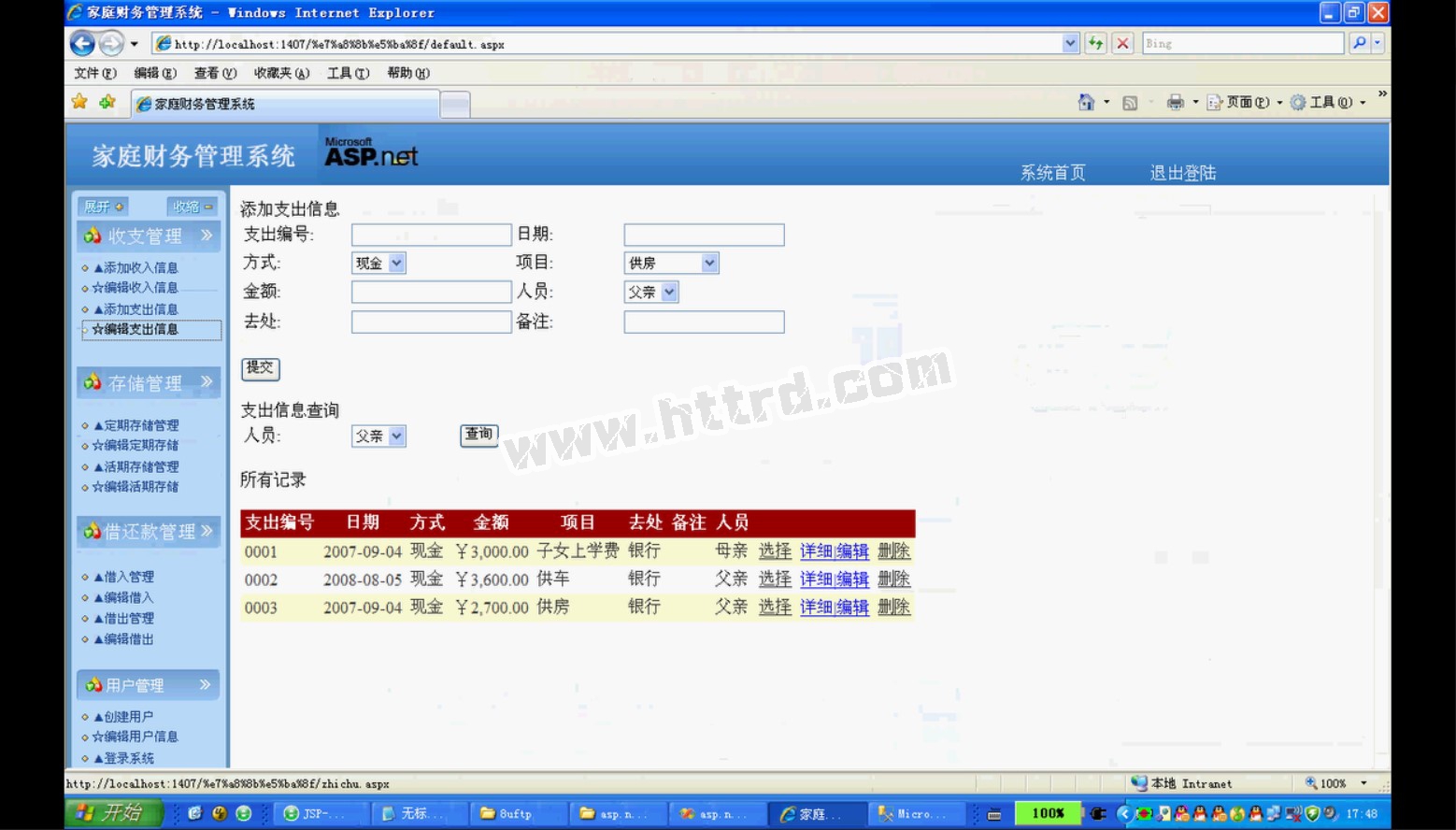The image size is (1456, 830).
Task: Click the 提交 submit button
Action: click(x=260, y=368)
